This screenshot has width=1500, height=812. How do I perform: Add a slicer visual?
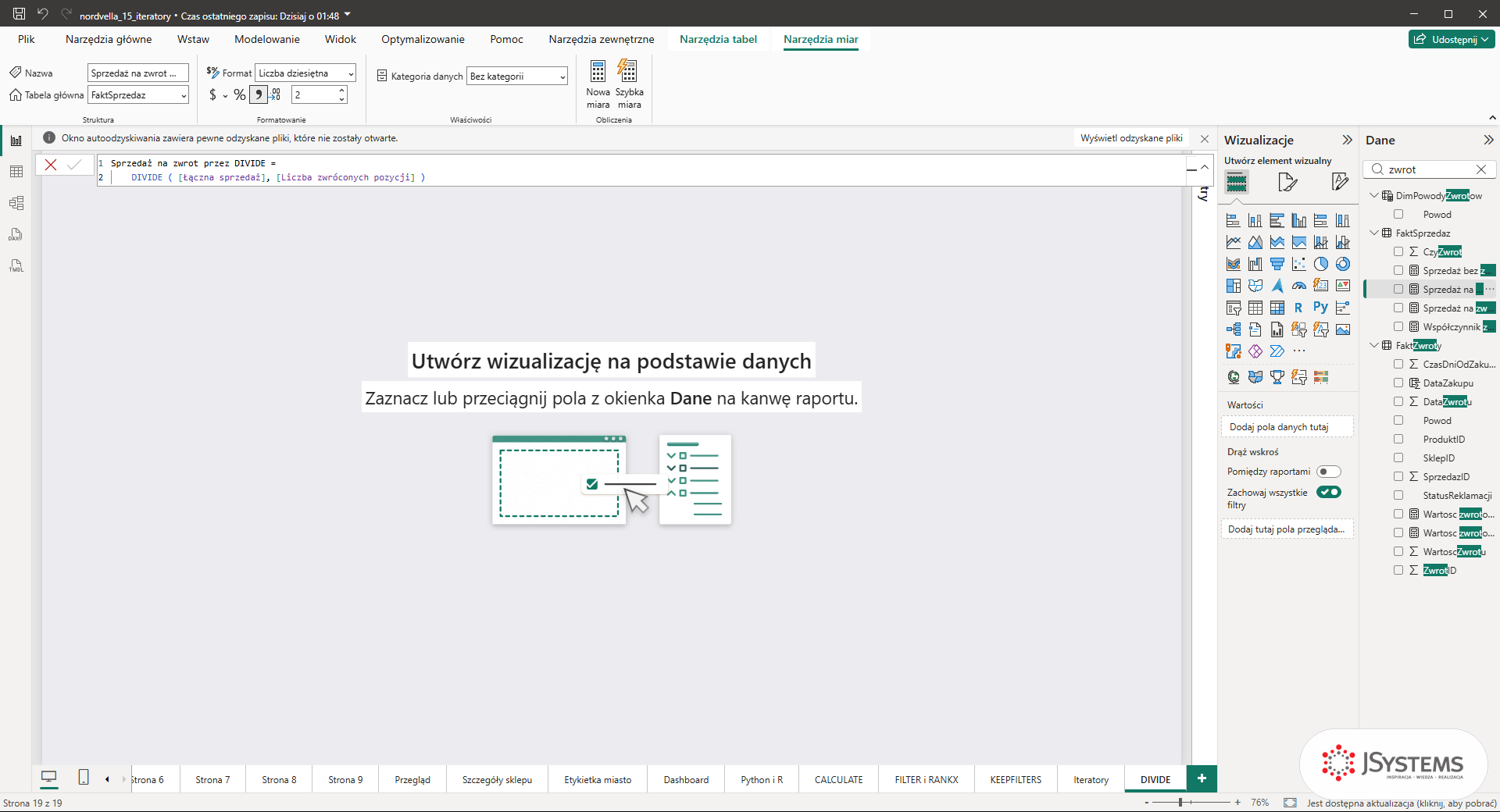[x=1233, y=308]
